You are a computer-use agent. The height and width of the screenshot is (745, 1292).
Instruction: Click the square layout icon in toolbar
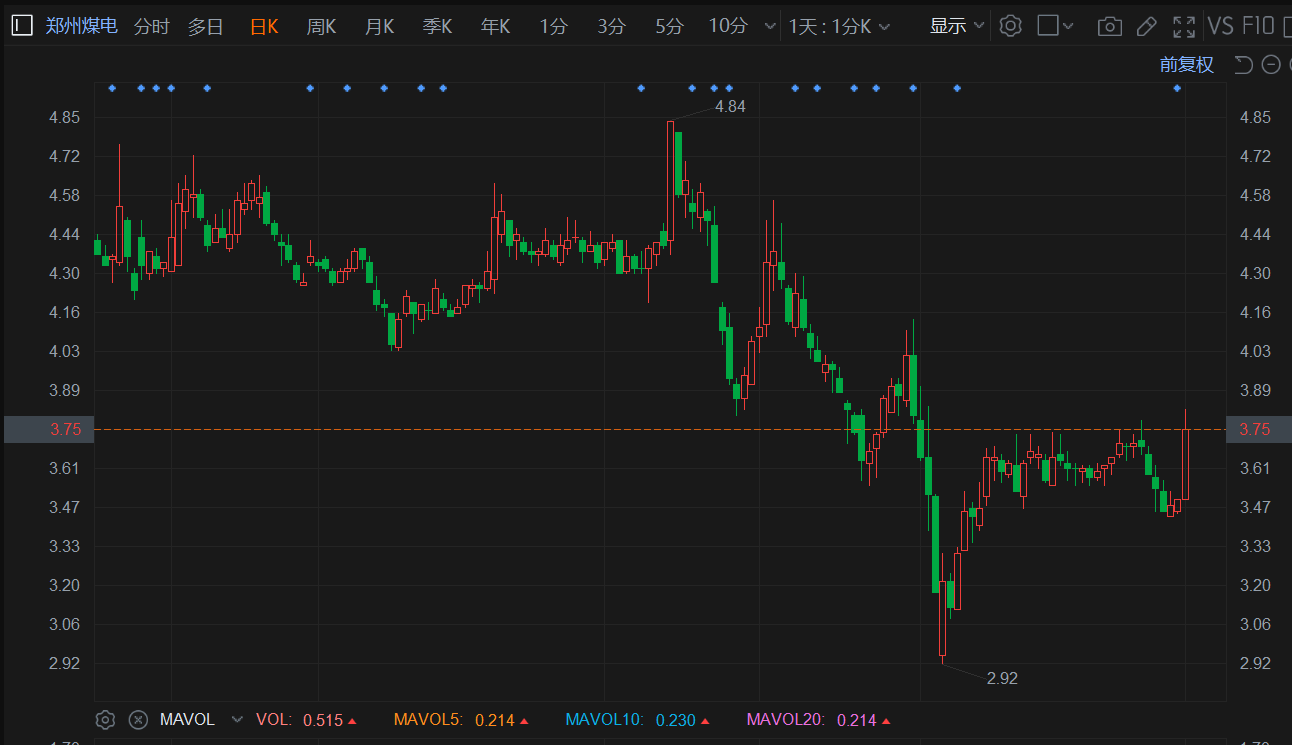click(x=1047, y=26)
